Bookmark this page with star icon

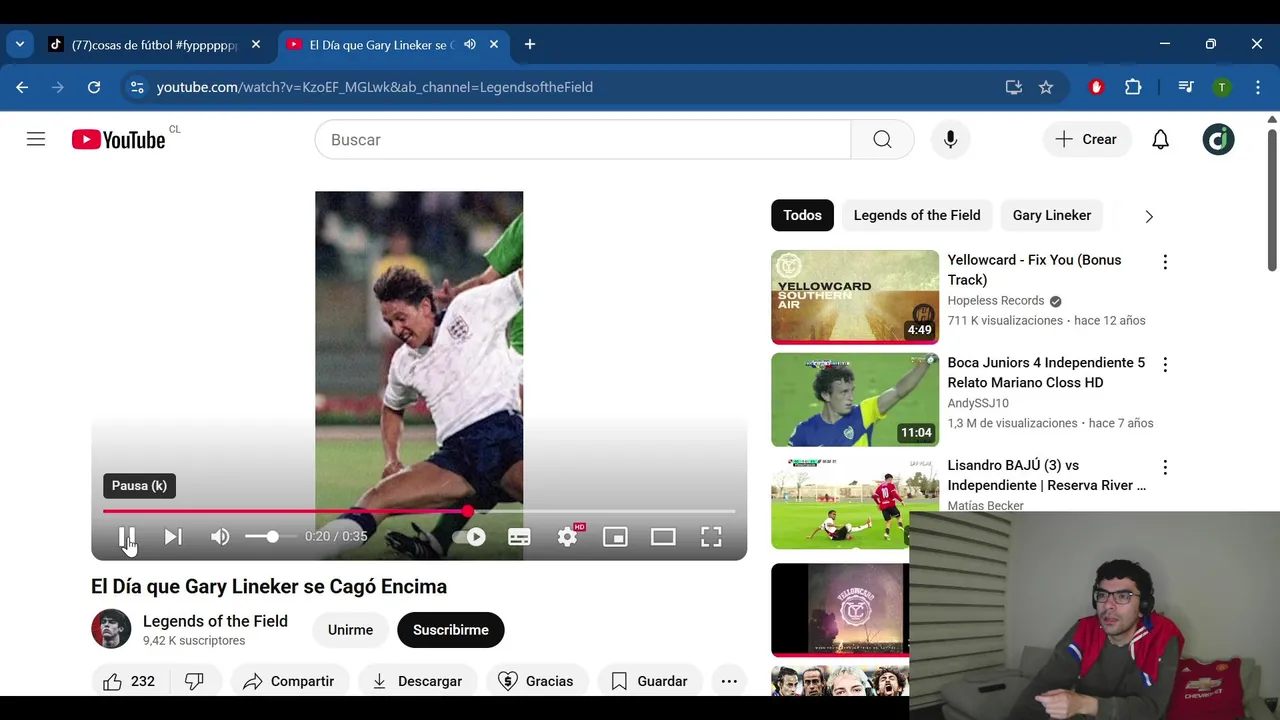pyautogui.click(x=1046, y=87)
